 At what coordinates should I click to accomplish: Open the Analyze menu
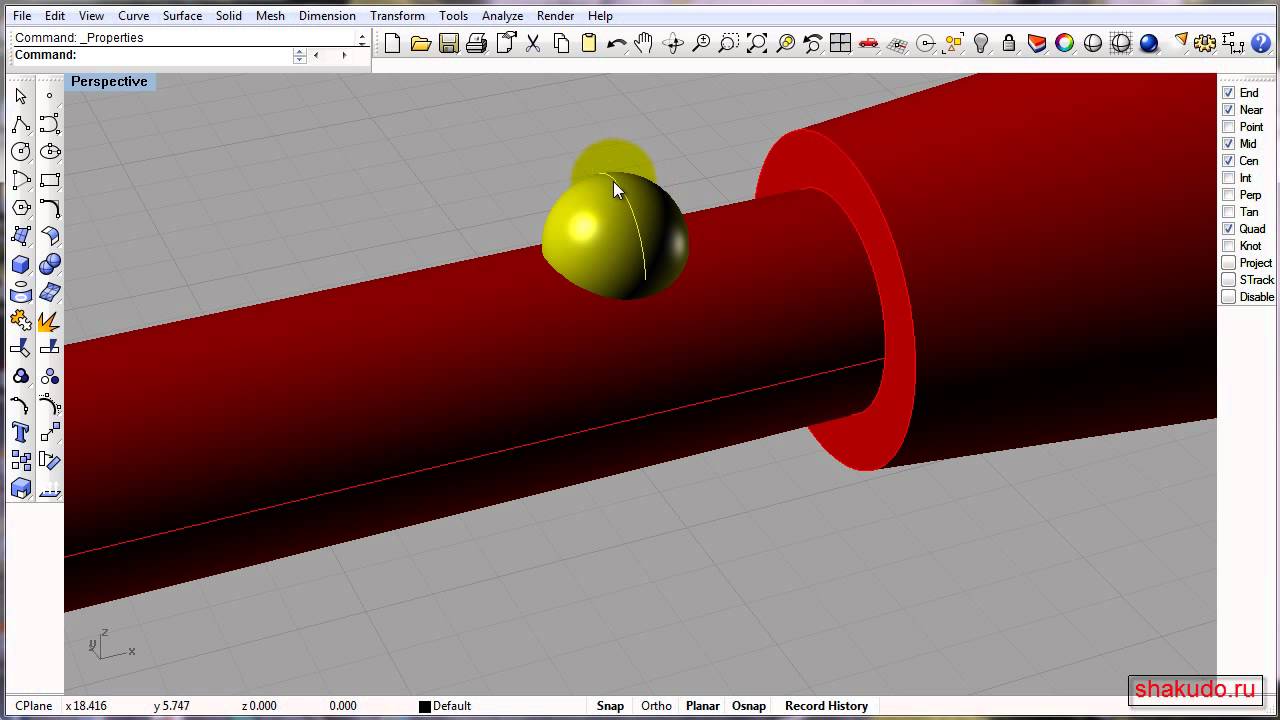(502, 16)
